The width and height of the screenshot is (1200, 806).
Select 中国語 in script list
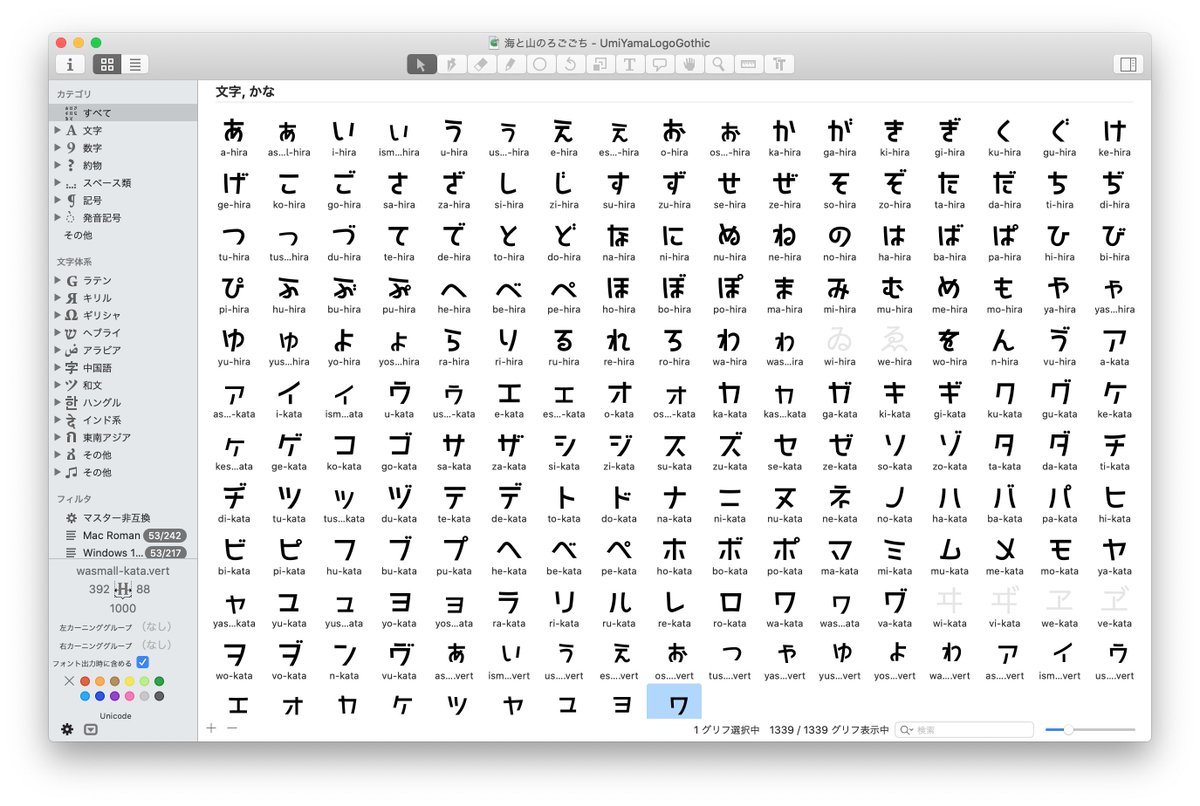pyautogui.click(x=97, y=367)
